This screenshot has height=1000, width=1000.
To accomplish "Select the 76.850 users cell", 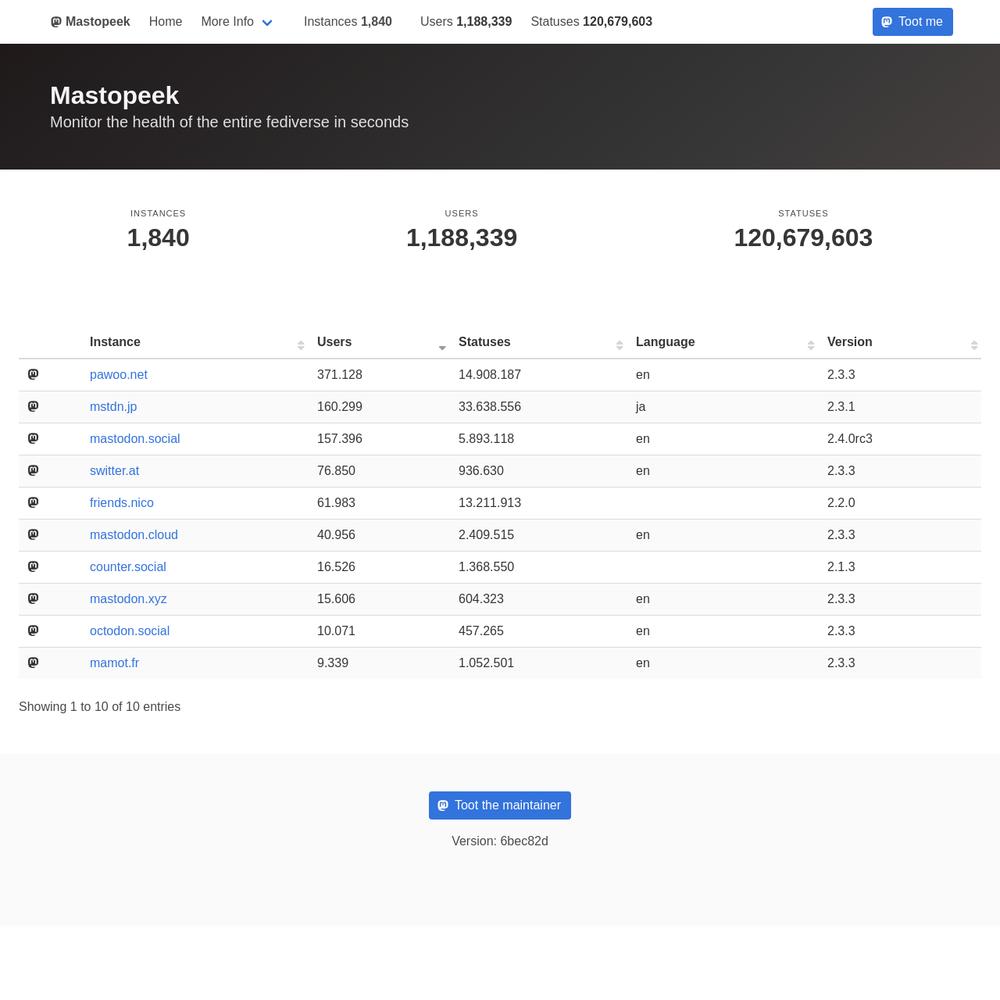I will pos(380,470).
